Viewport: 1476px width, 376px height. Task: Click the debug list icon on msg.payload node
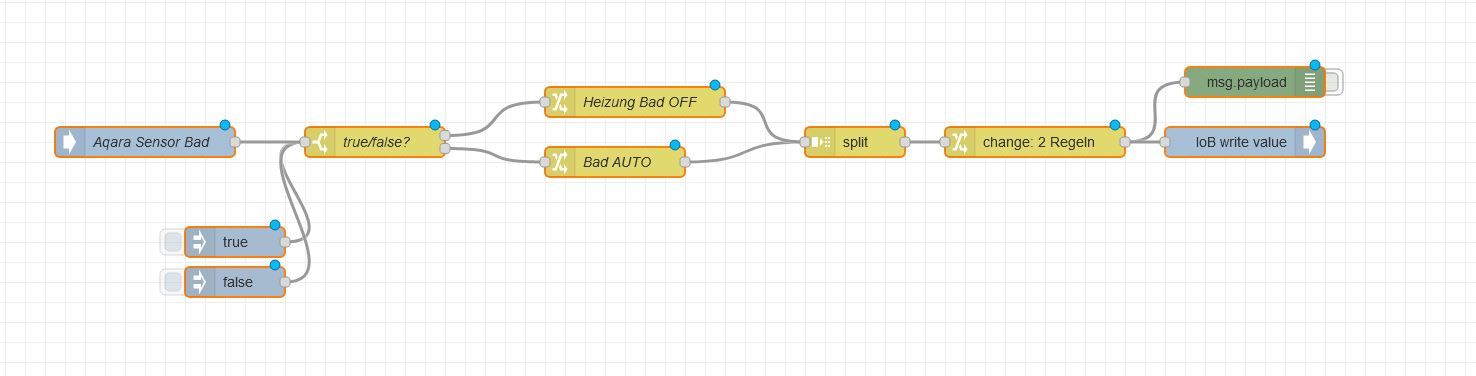click(1309, 82)
